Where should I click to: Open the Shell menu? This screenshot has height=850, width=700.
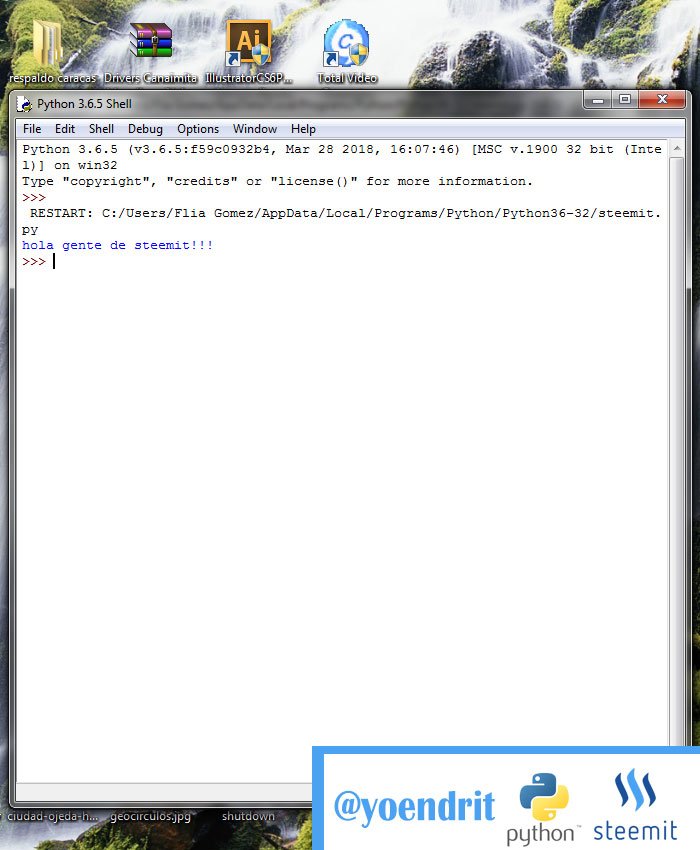point(101,129)
